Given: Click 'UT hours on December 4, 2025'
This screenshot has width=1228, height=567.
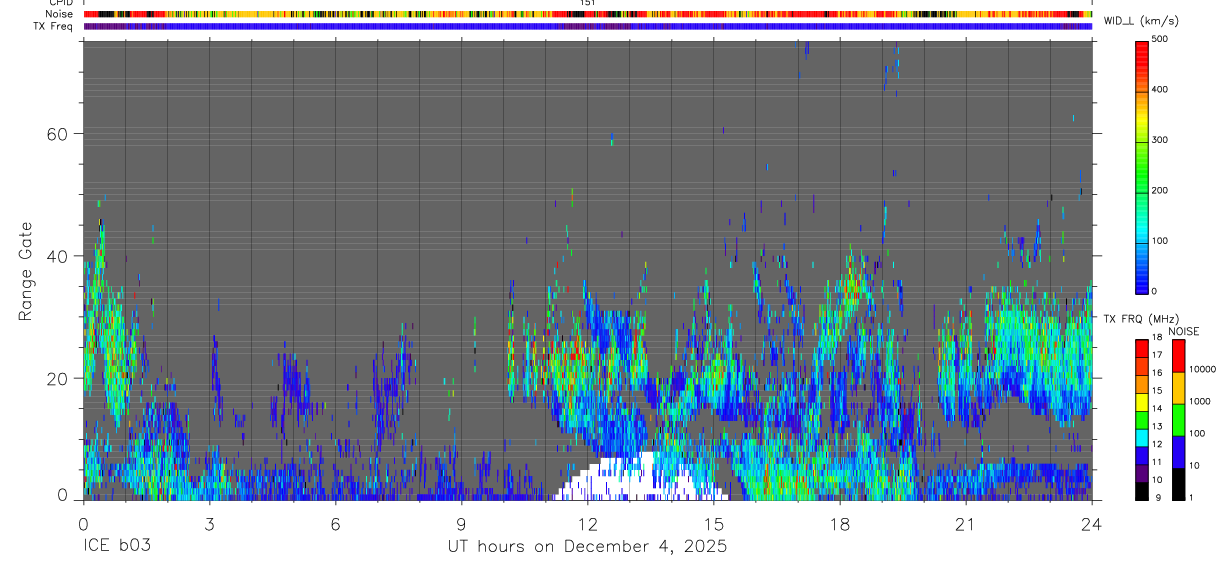Looking at the screenshot, I should 587,547.
